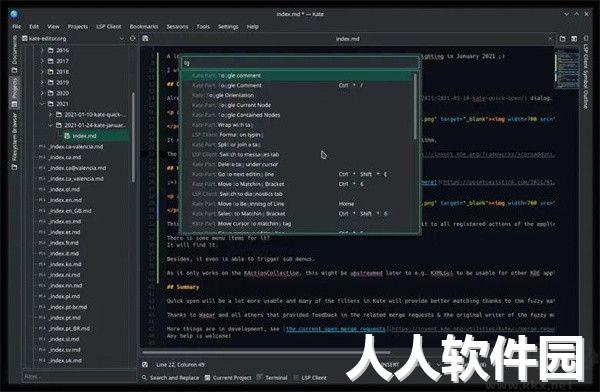The height and width of the screenshot is (392, 600).
Task: Select _index.ca.md file
Action: (65, 157)
